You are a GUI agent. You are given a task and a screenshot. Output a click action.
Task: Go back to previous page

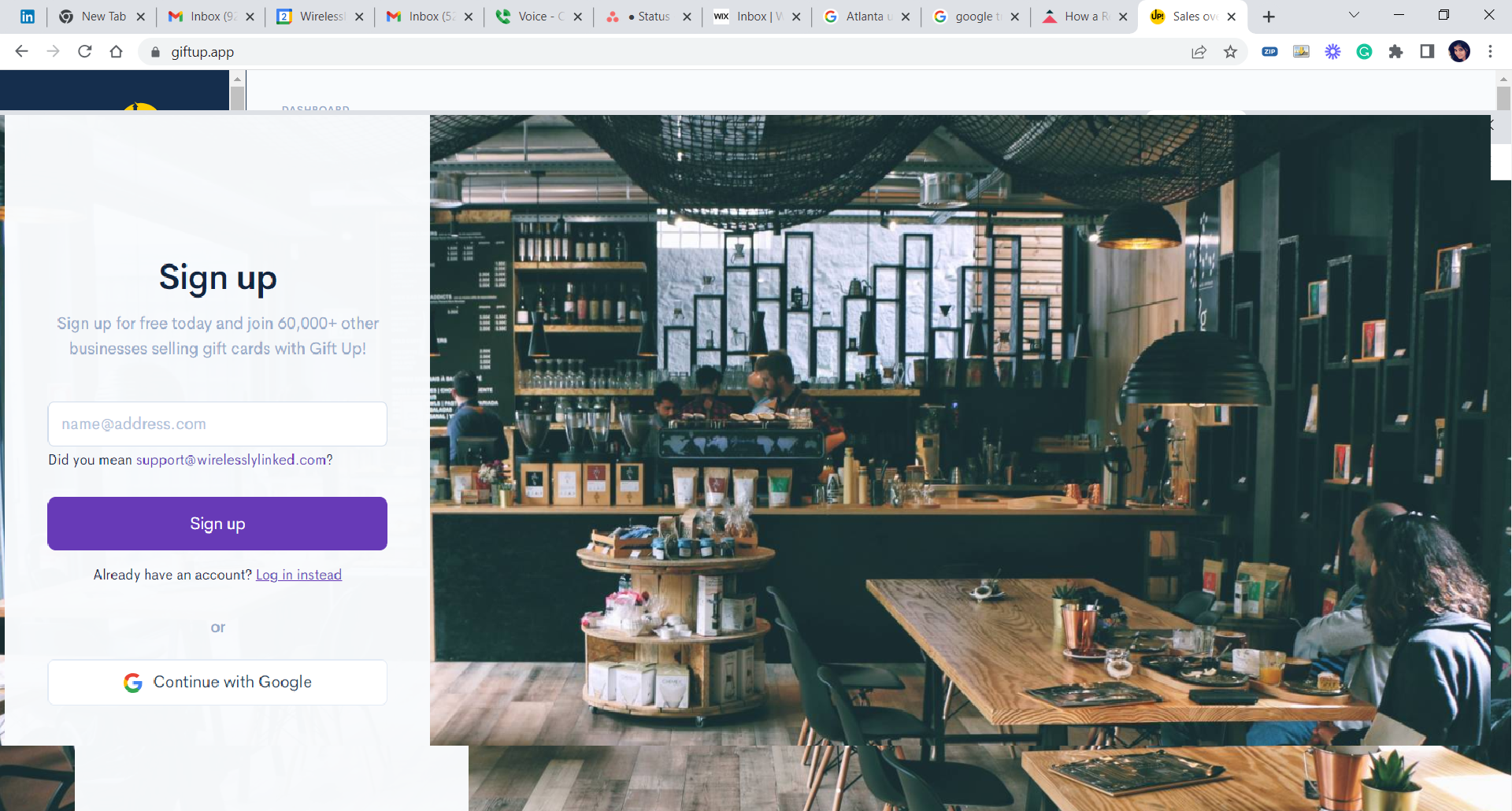22,52
